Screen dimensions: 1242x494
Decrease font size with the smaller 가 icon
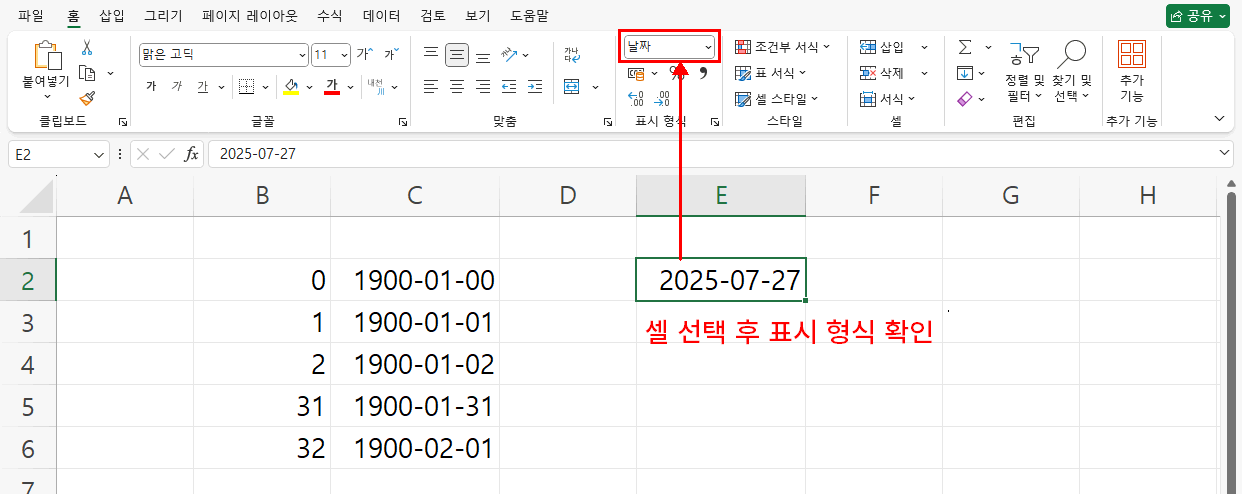click(391, 53)
